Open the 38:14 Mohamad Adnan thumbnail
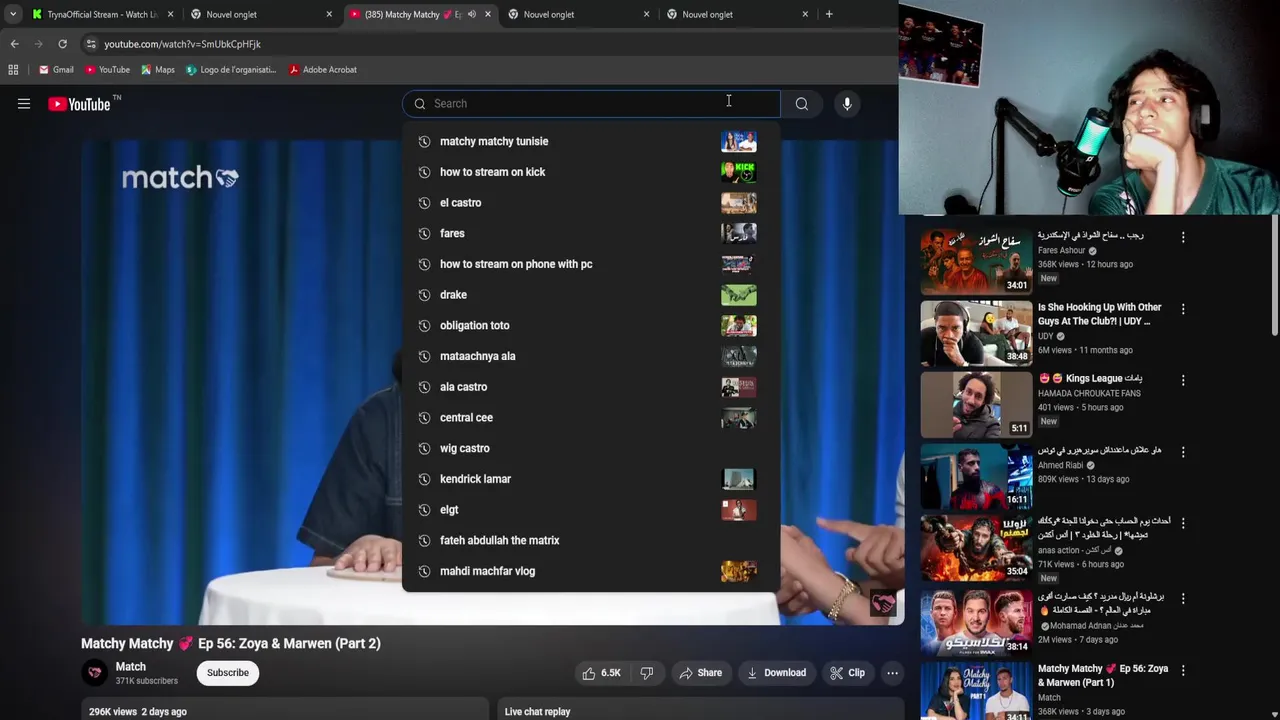Viewport: 1280px width, 720px height. (x=976, y=621)
